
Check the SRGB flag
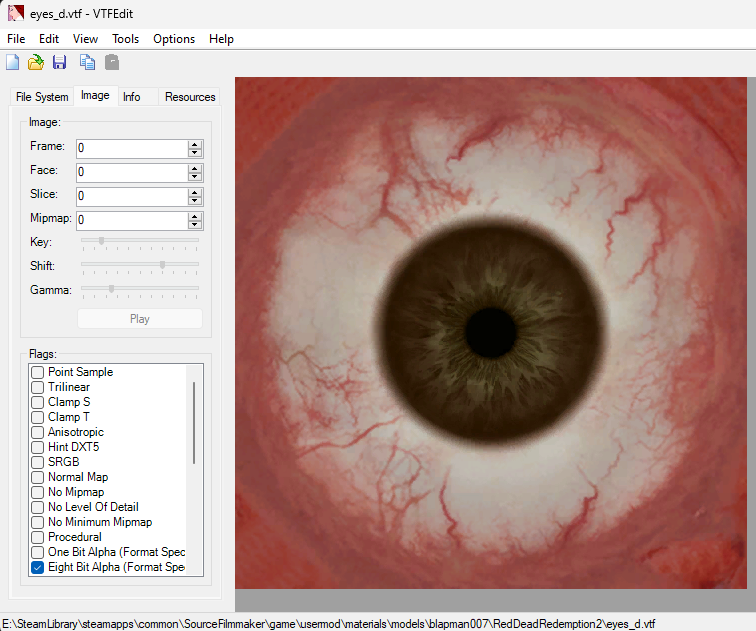pyautogui.click(x=38, y=462)
